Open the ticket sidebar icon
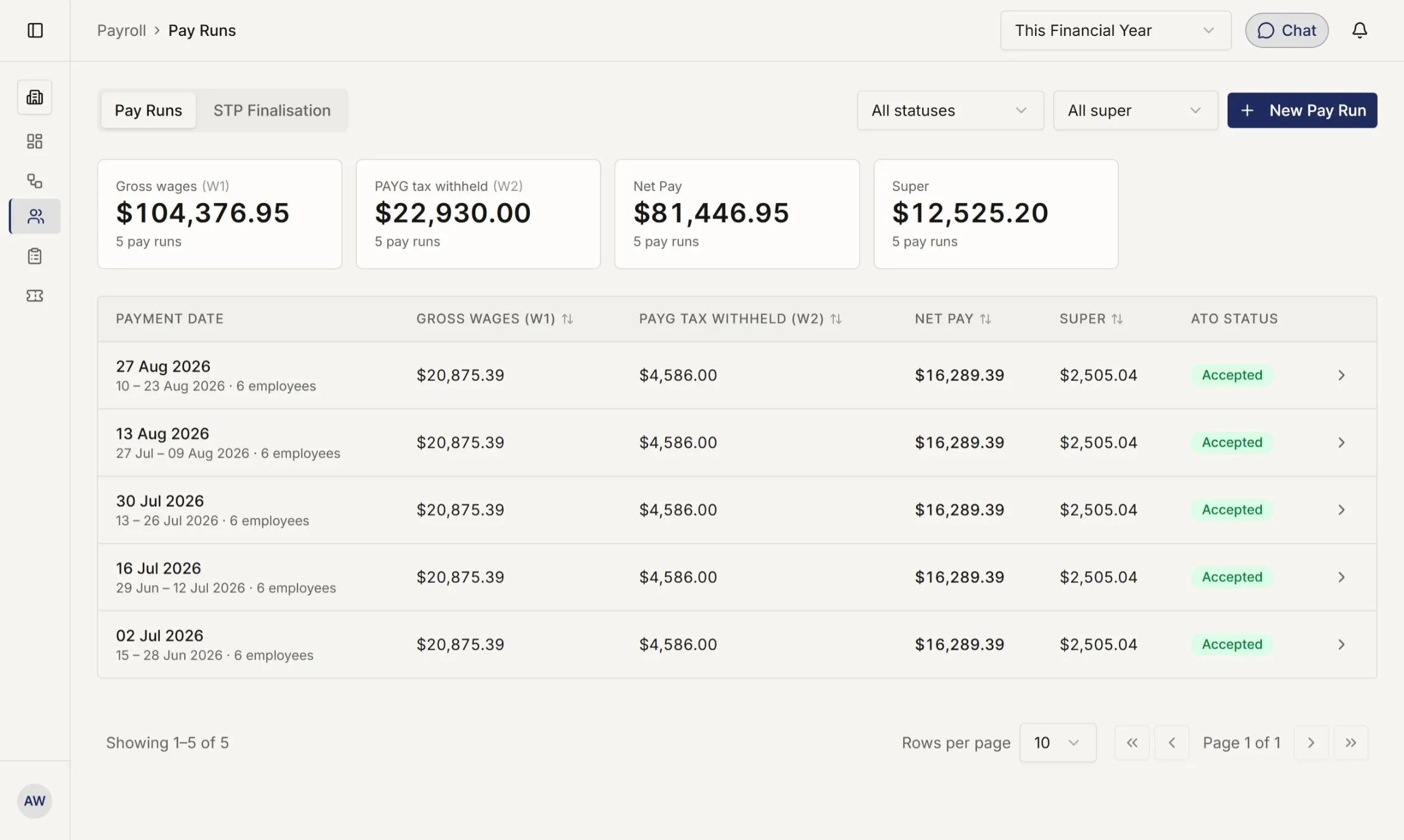The image size is (1404, 840). 35,295
